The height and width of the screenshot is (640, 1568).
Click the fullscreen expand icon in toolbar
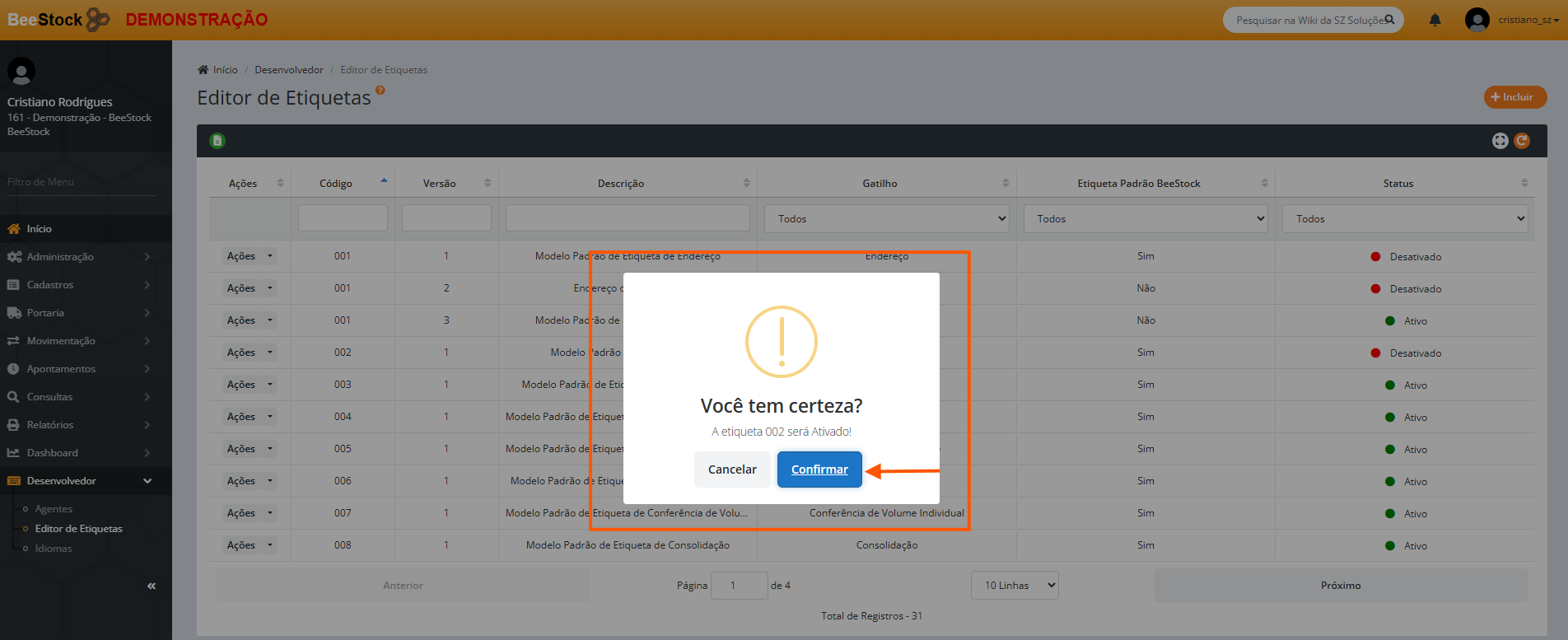pyautogui.click(x=1500, y=141)
